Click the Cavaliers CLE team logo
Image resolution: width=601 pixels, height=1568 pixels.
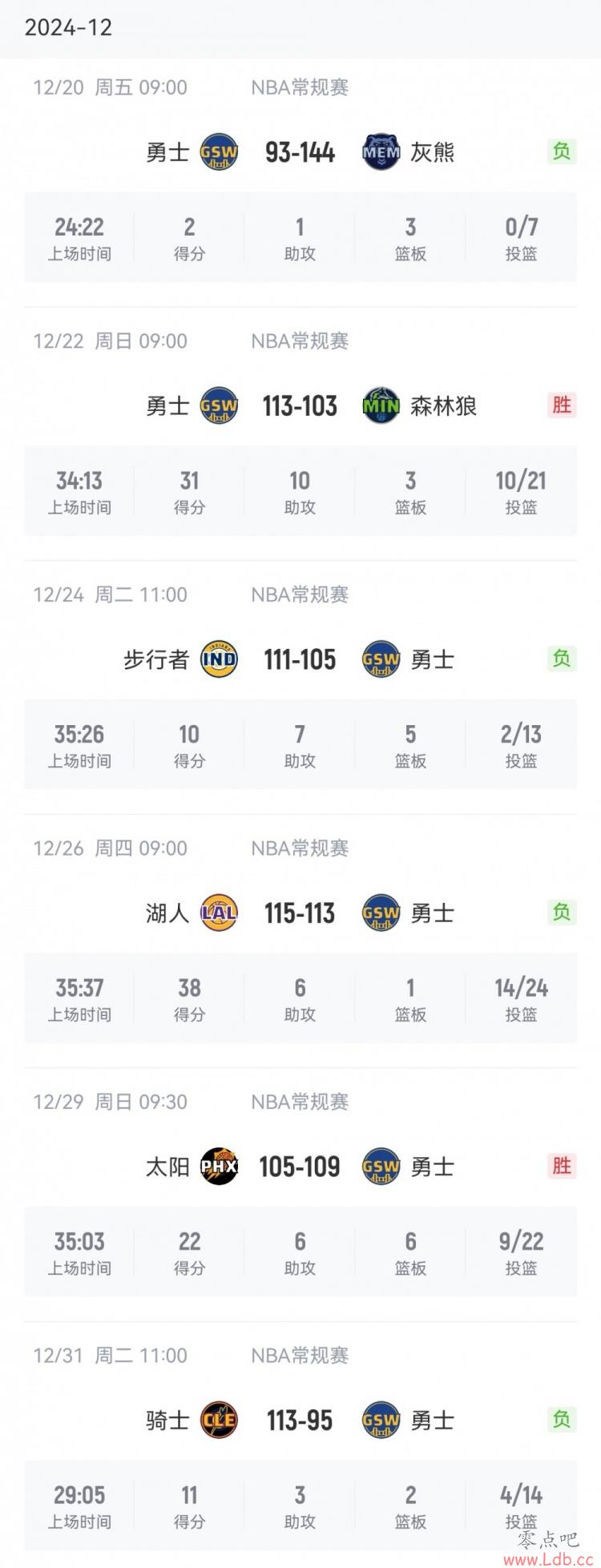[x=219, y=1421]
